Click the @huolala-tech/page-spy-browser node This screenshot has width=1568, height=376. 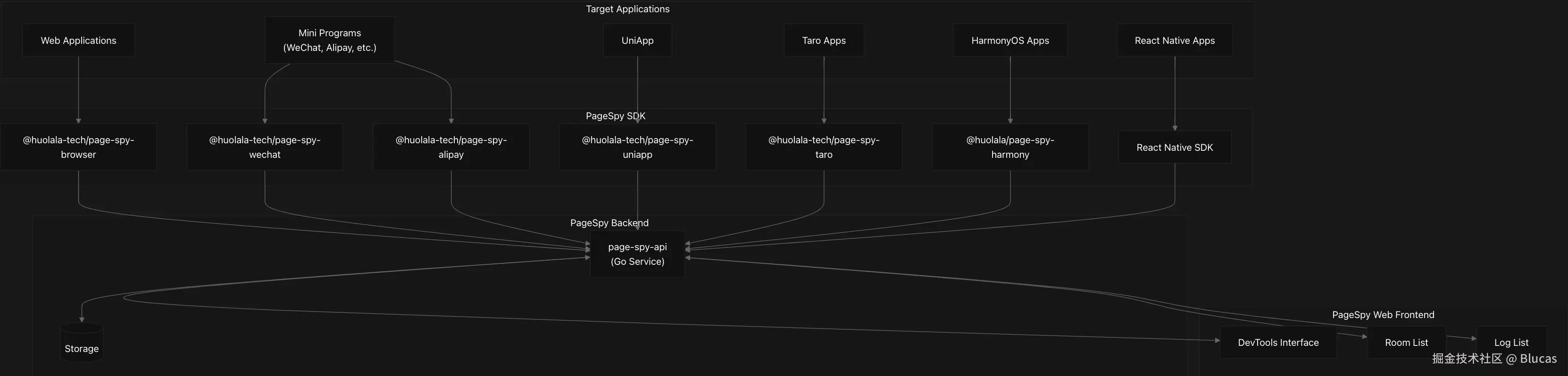[78, 147]
